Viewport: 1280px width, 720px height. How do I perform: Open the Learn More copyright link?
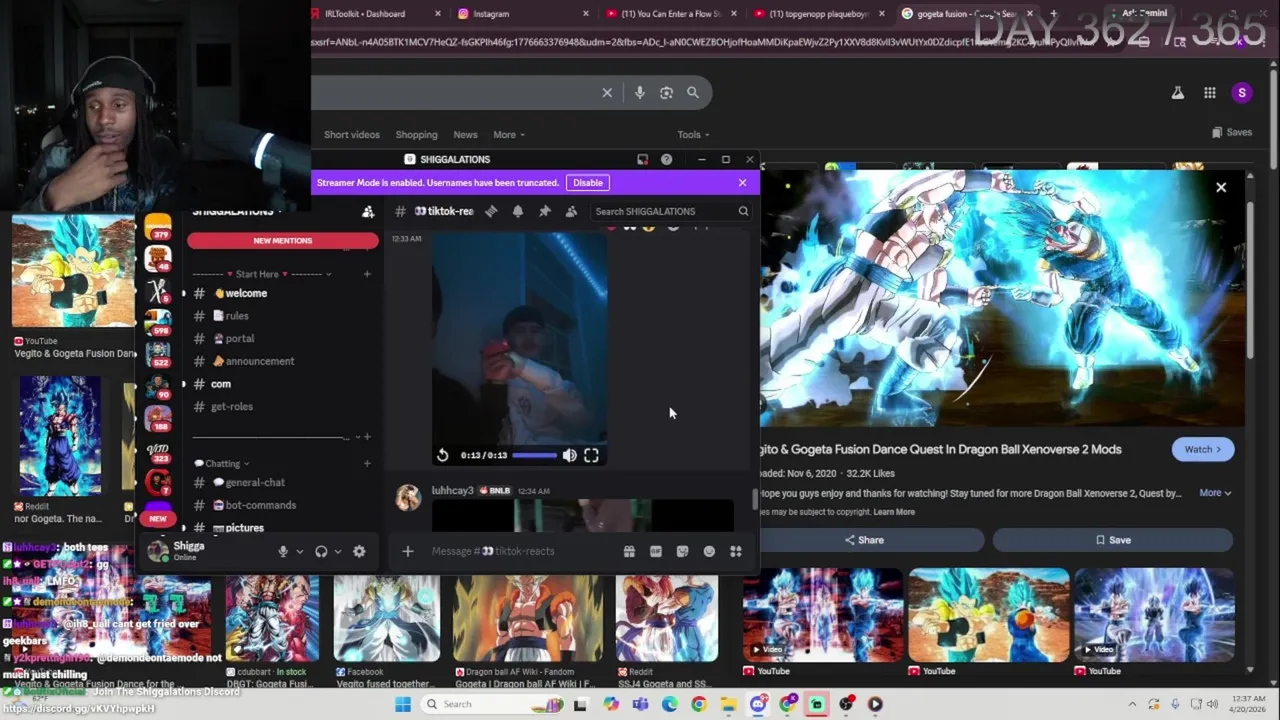click(x=894, y=512)
